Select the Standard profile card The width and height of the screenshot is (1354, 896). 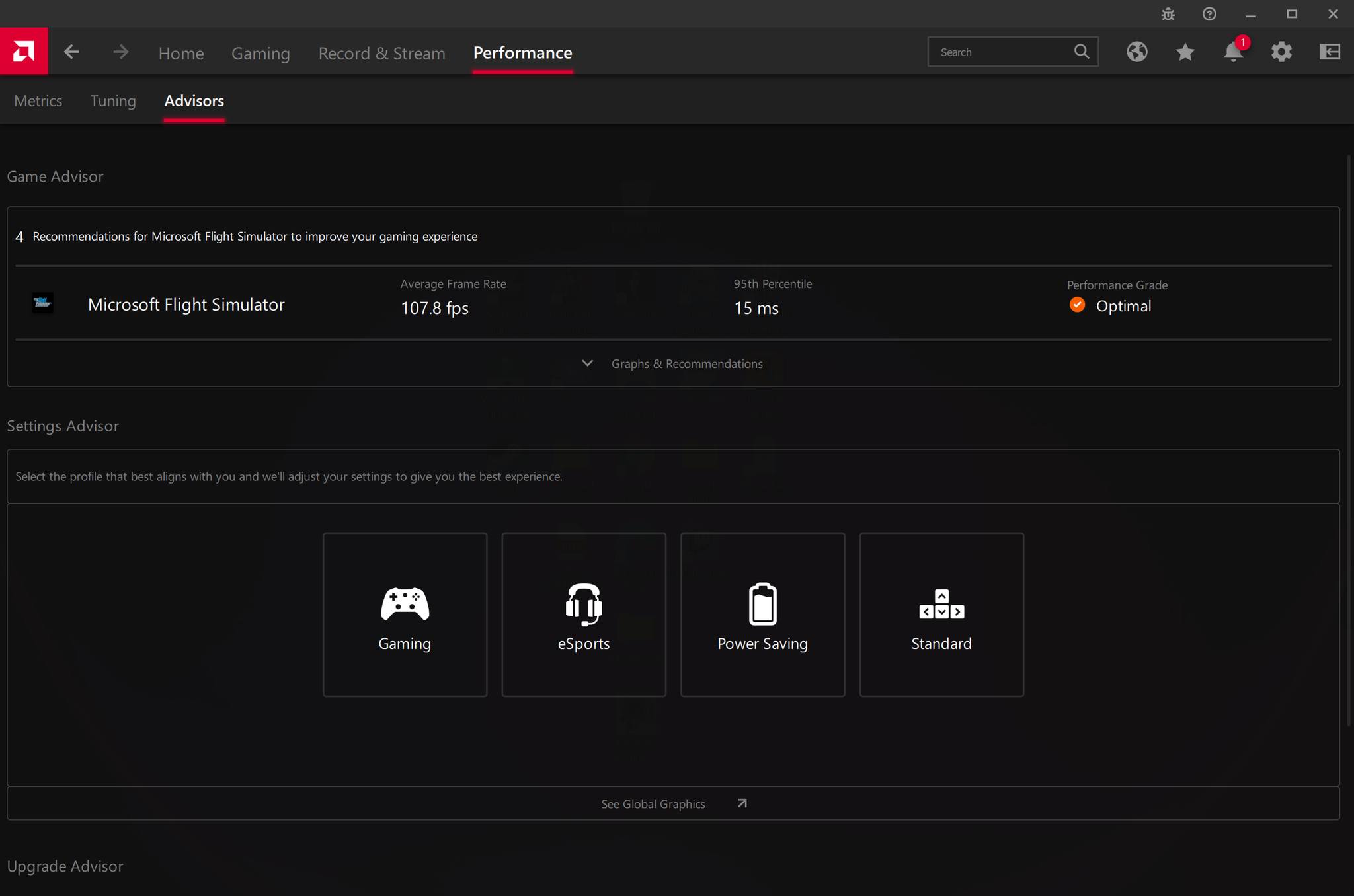click(941, 615)
